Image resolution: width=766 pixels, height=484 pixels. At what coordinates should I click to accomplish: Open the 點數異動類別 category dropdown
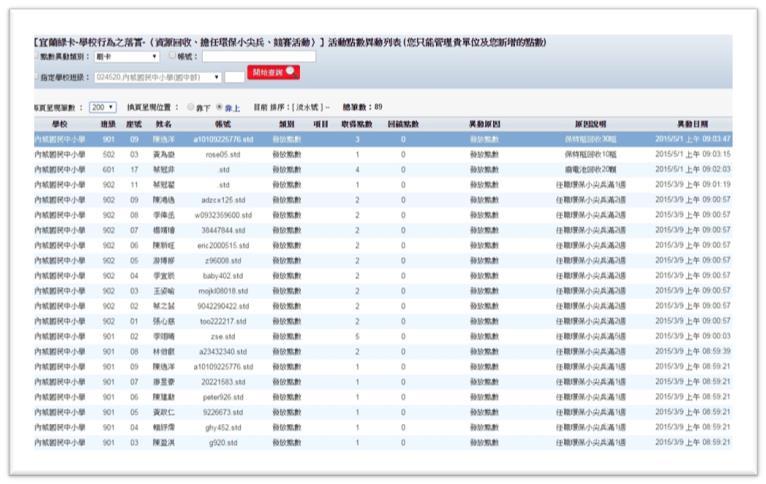click(126, 57)
